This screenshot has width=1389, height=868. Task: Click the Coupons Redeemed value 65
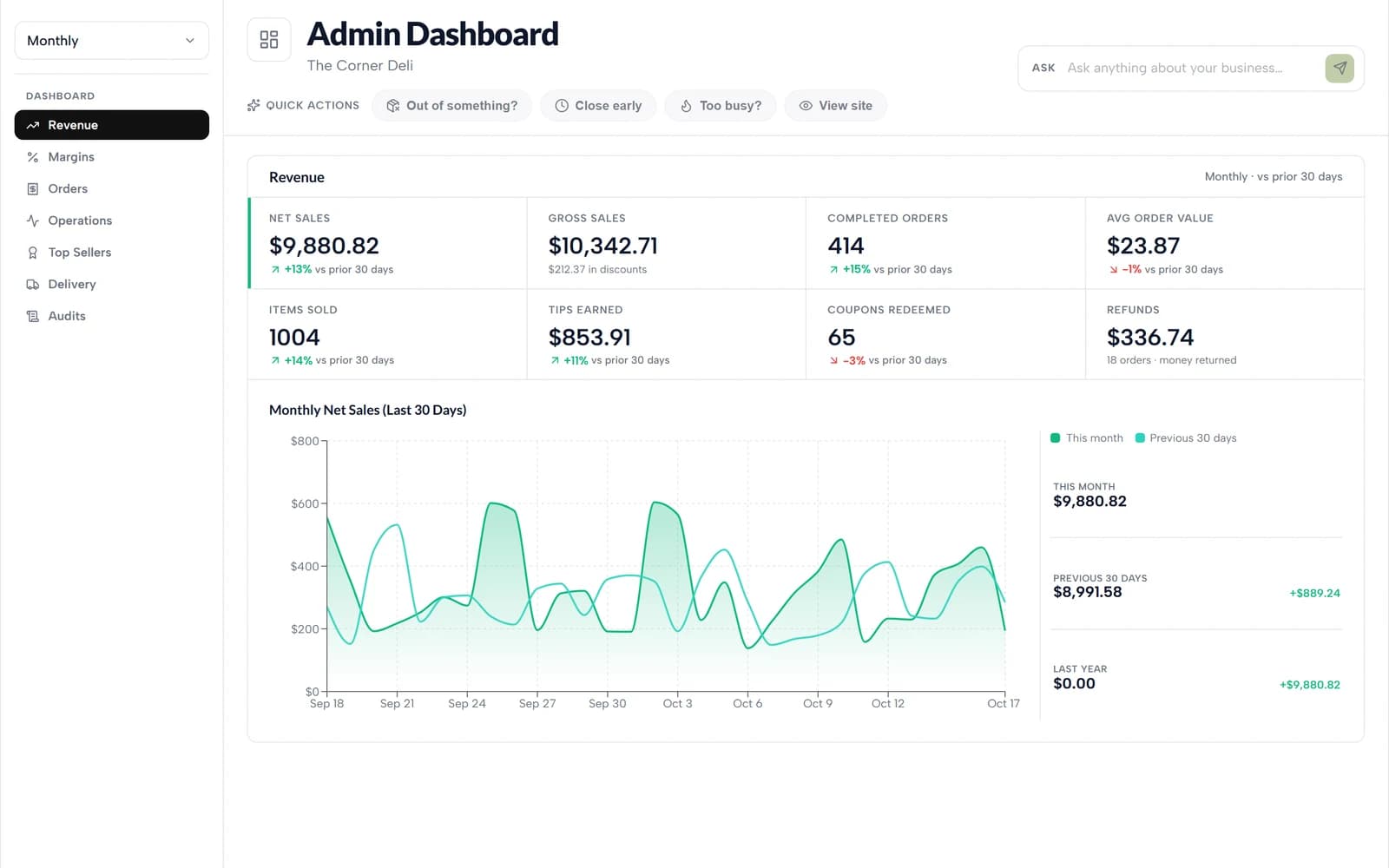[841, 337]
